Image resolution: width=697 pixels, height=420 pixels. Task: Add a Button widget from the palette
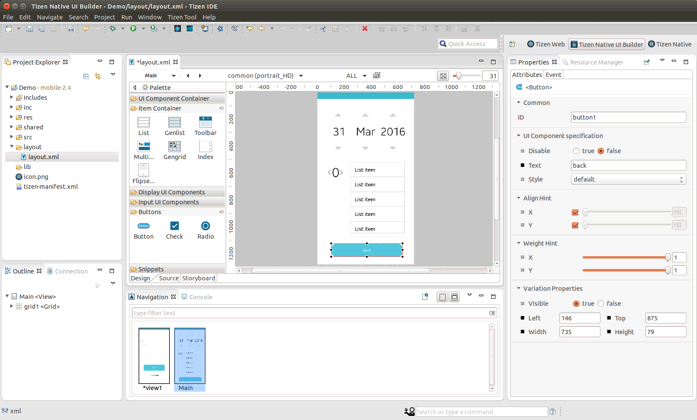(x=143, y=229)
